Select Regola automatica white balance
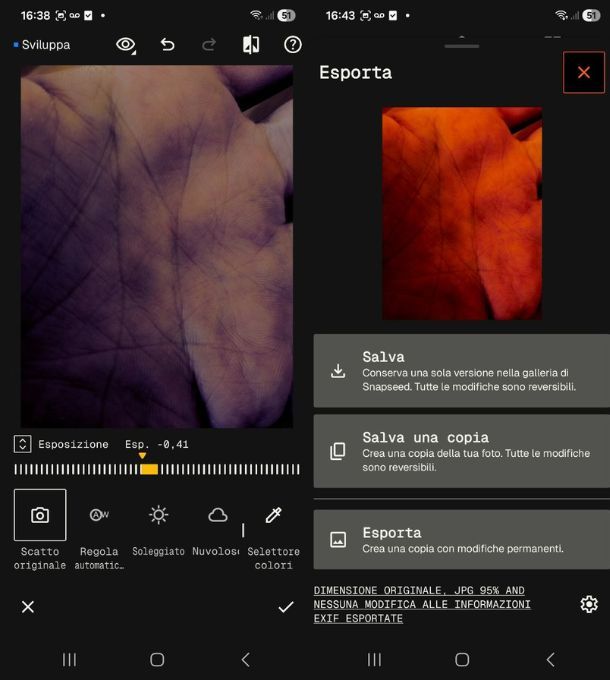This screenshot has width=610, height=680. [99, 530]
